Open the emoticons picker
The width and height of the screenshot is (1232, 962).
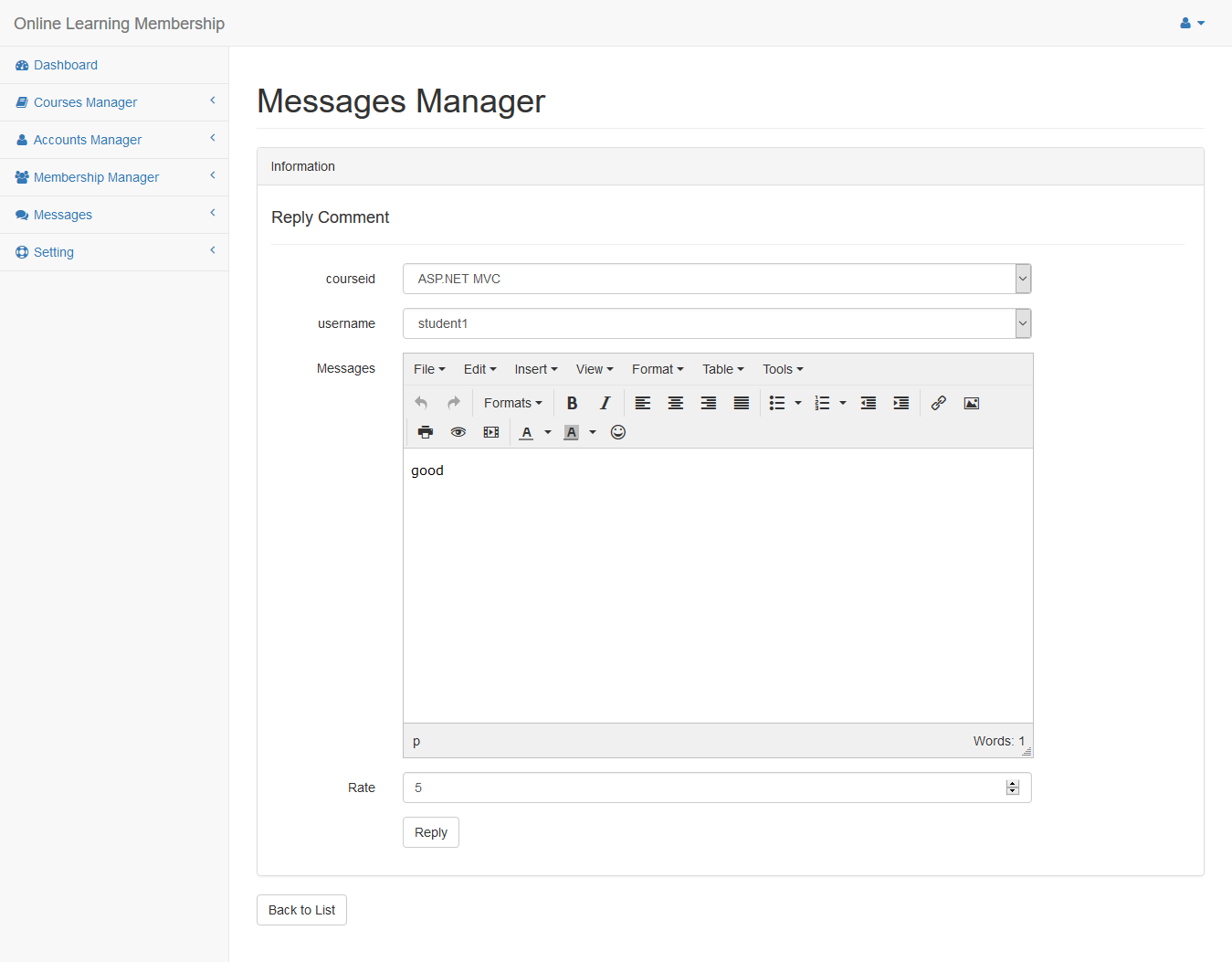pyautogui.click(x=618, y=432)
